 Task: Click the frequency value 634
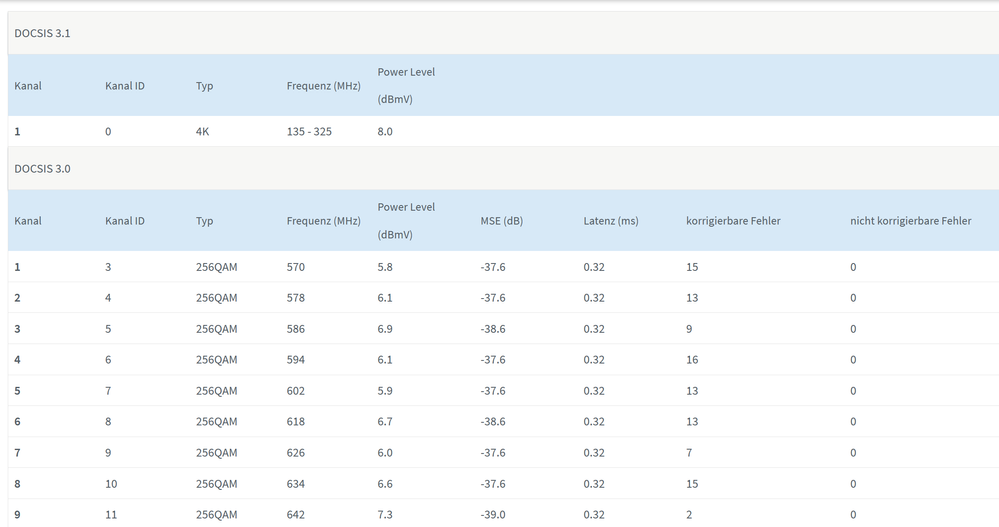point(296,484)
